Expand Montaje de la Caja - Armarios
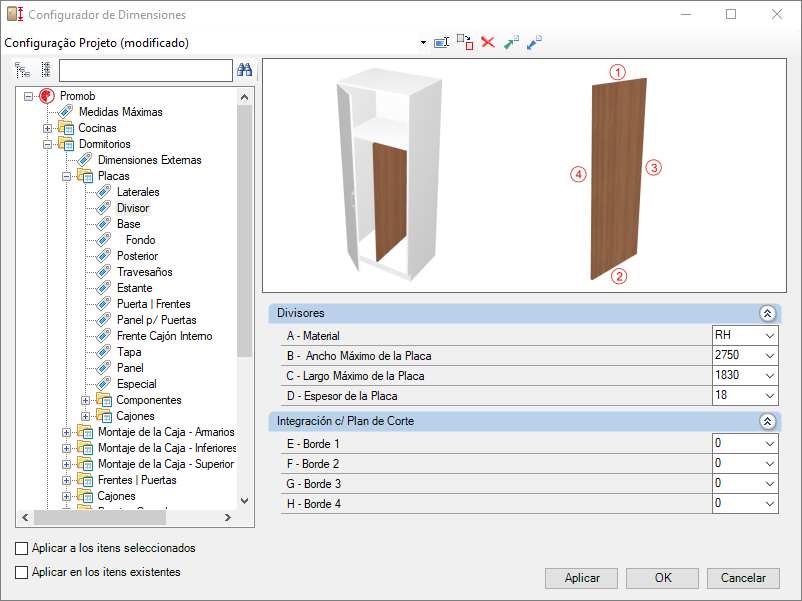The height and width of the screenshot is (601, 802). [x=66, y=433]
